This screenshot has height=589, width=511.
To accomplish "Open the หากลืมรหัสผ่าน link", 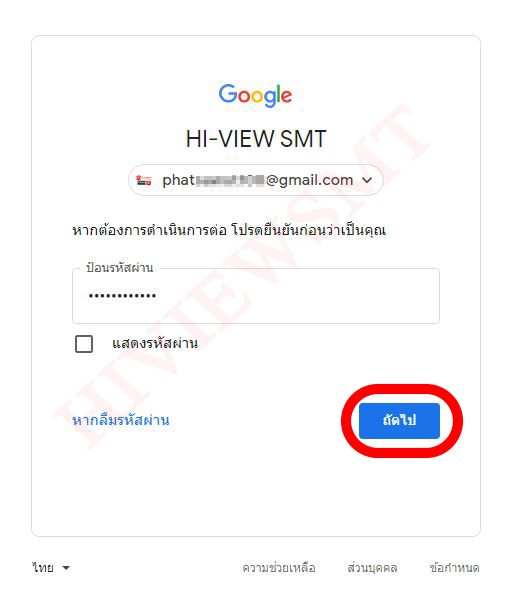I will click(121, 420).
